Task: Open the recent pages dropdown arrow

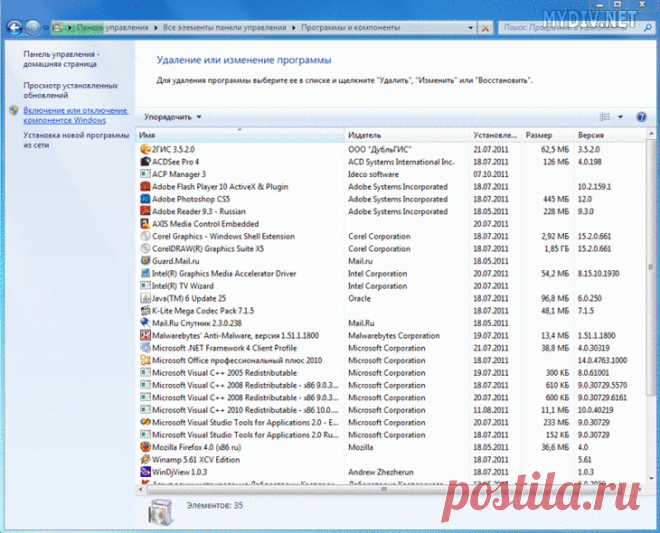Action: (x=46, y=28)
